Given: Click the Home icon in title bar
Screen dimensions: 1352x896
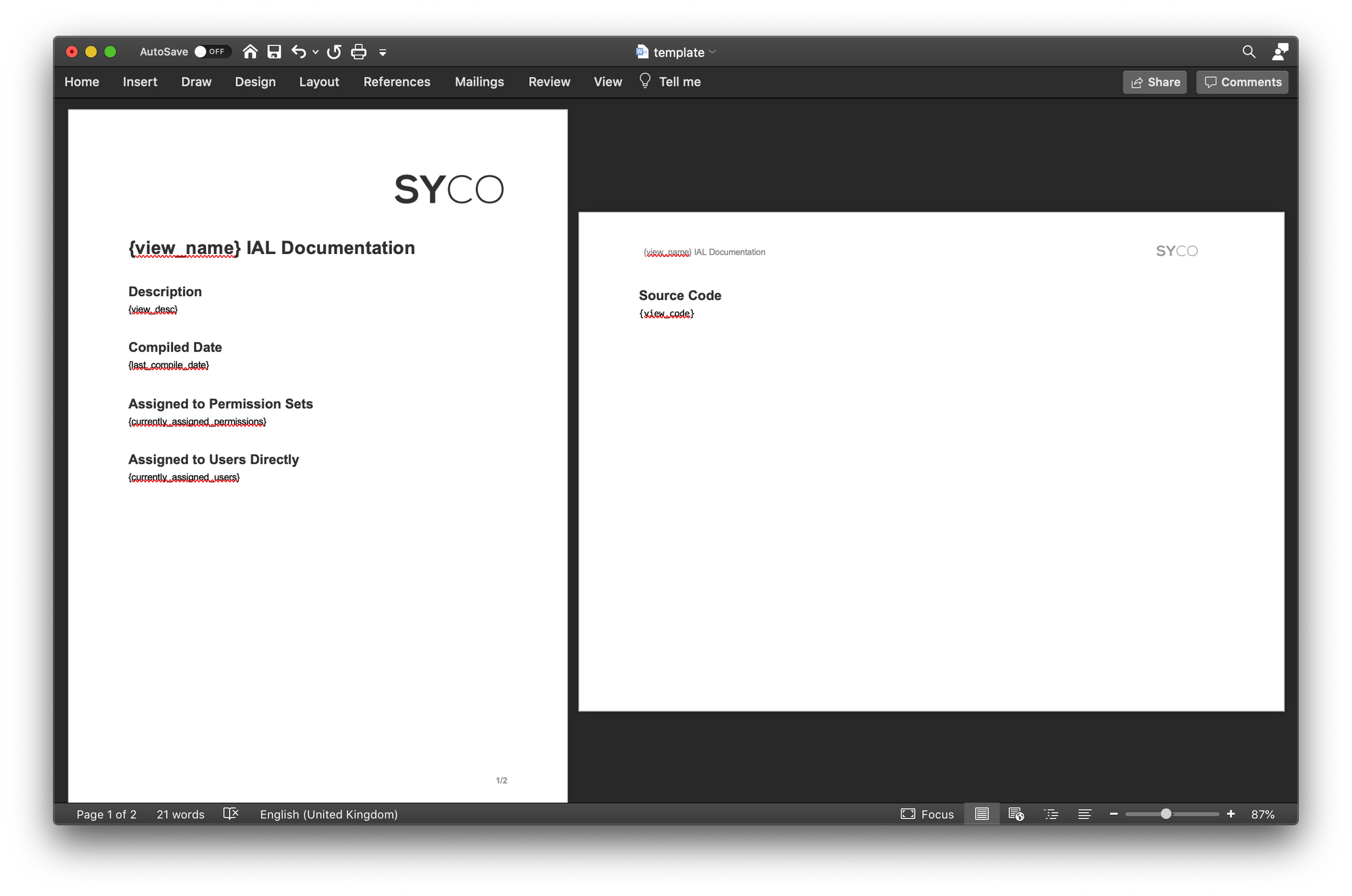Looking at the screenshot, I should (250, 52).
